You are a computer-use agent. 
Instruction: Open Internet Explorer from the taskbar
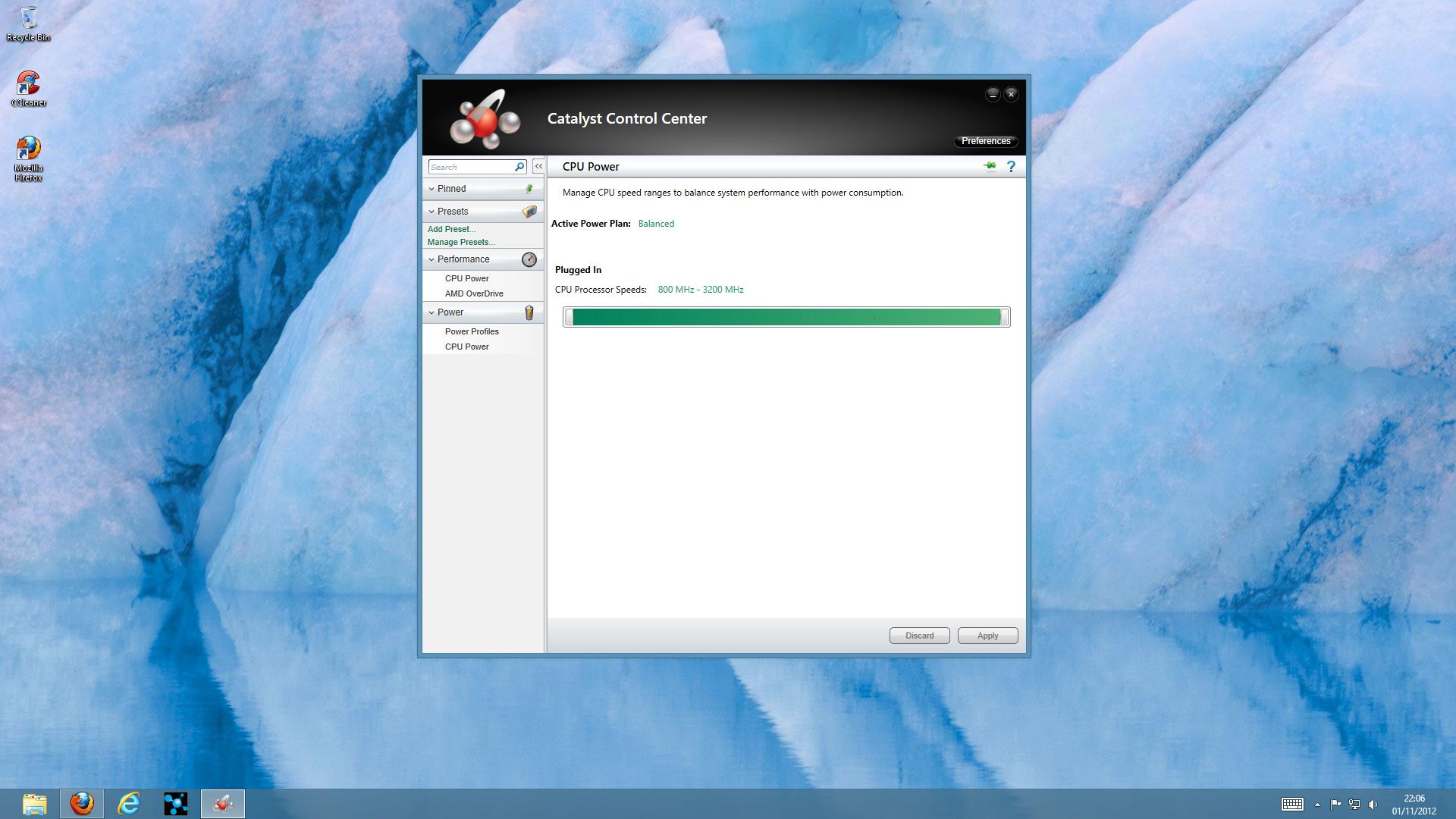[129, 803]
